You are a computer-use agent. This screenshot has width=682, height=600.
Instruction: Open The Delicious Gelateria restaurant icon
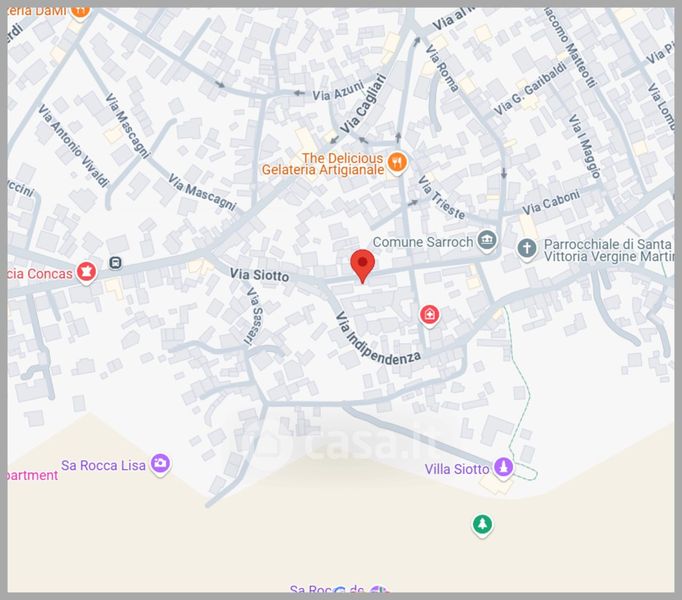tap(397, 161)
